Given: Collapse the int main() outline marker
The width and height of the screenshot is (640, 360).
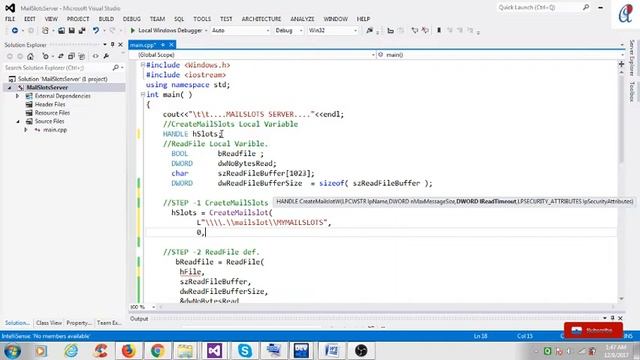Looking at the screenshot, I should pos(142,94).
